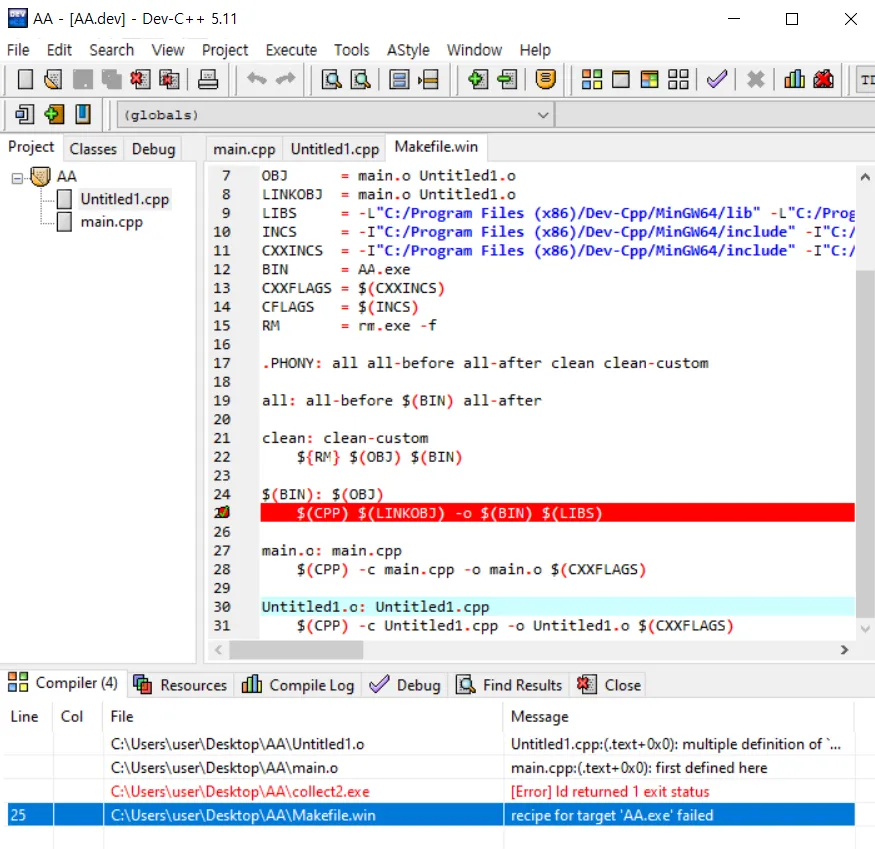Switch to the Classes side tab
Image resolution: width=875 pixels, height=849 pixels.
(x=93, y=149)
